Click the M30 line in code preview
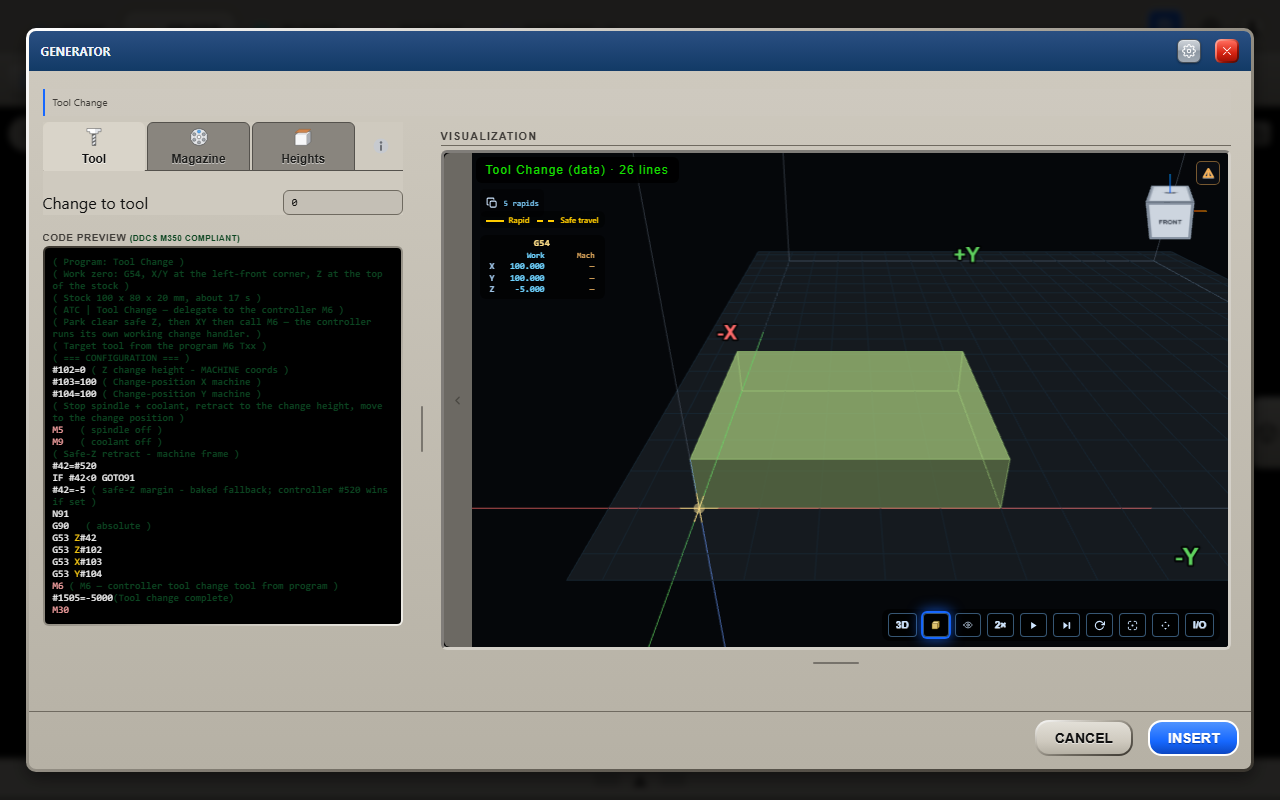Image resolution: width=1280 pixels, height=800 pixels. tap(60, 610)
